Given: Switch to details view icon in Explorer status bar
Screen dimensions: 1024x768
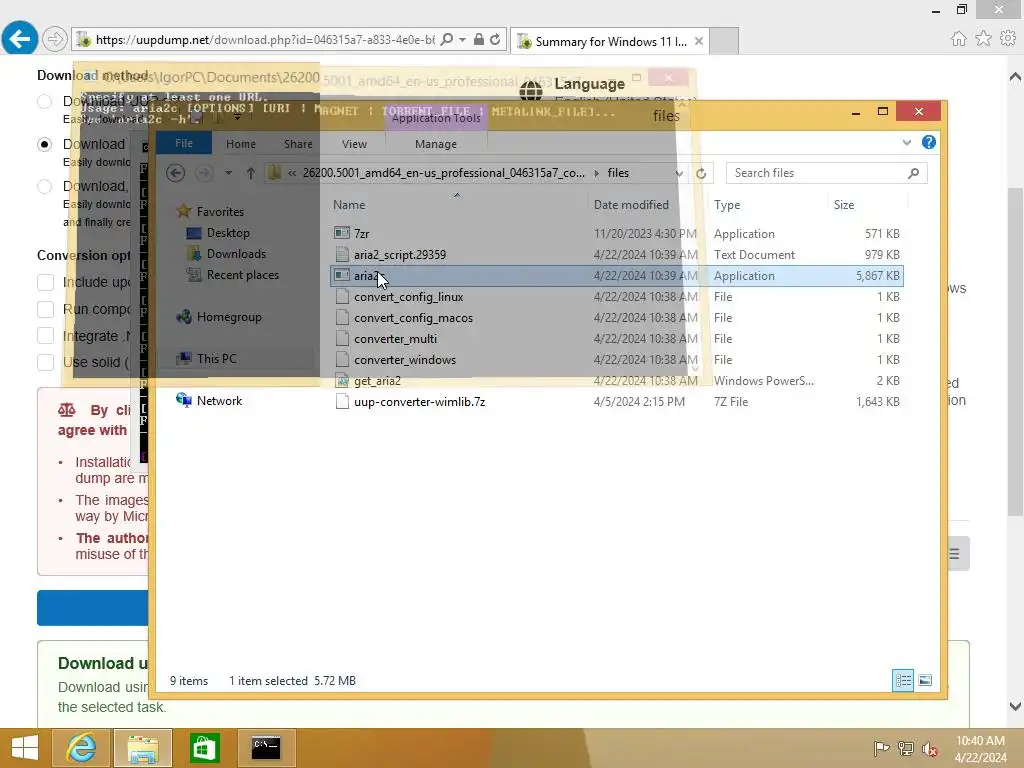Looking at the screenshot, I should coord(903,680).
